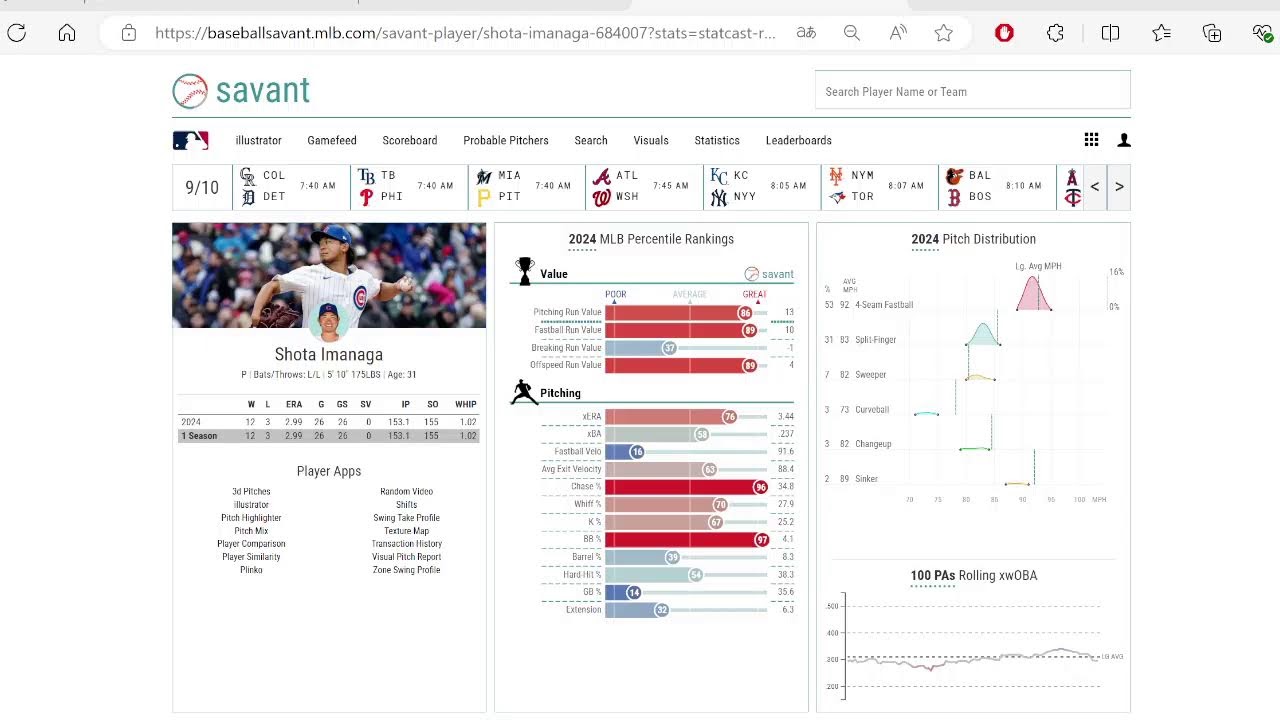Click the New York Mets logo

click(x=837, y=176)
